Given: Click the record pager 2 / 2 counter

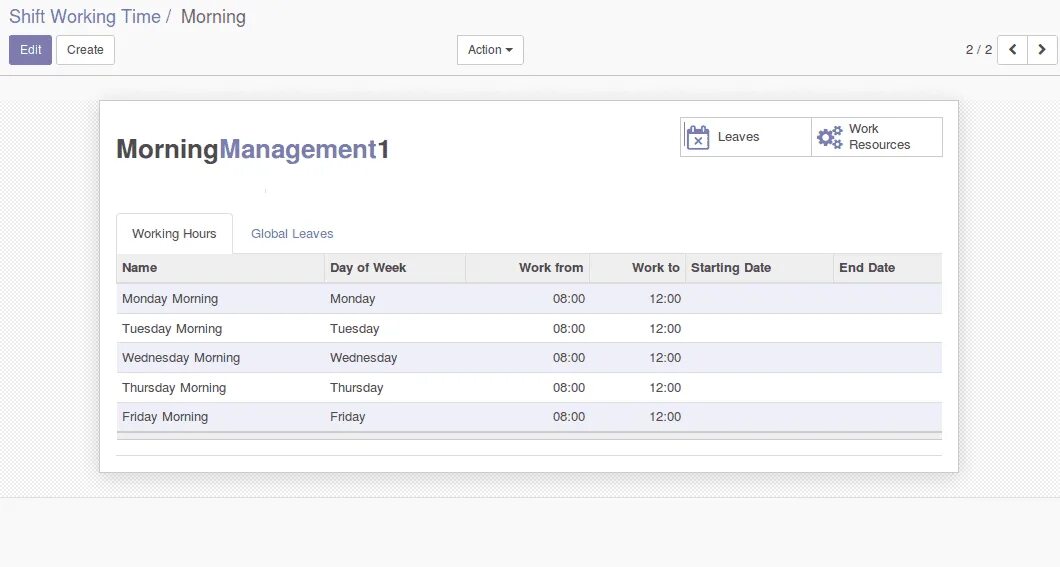Looking at the screenshot, I should pos(979,50).
